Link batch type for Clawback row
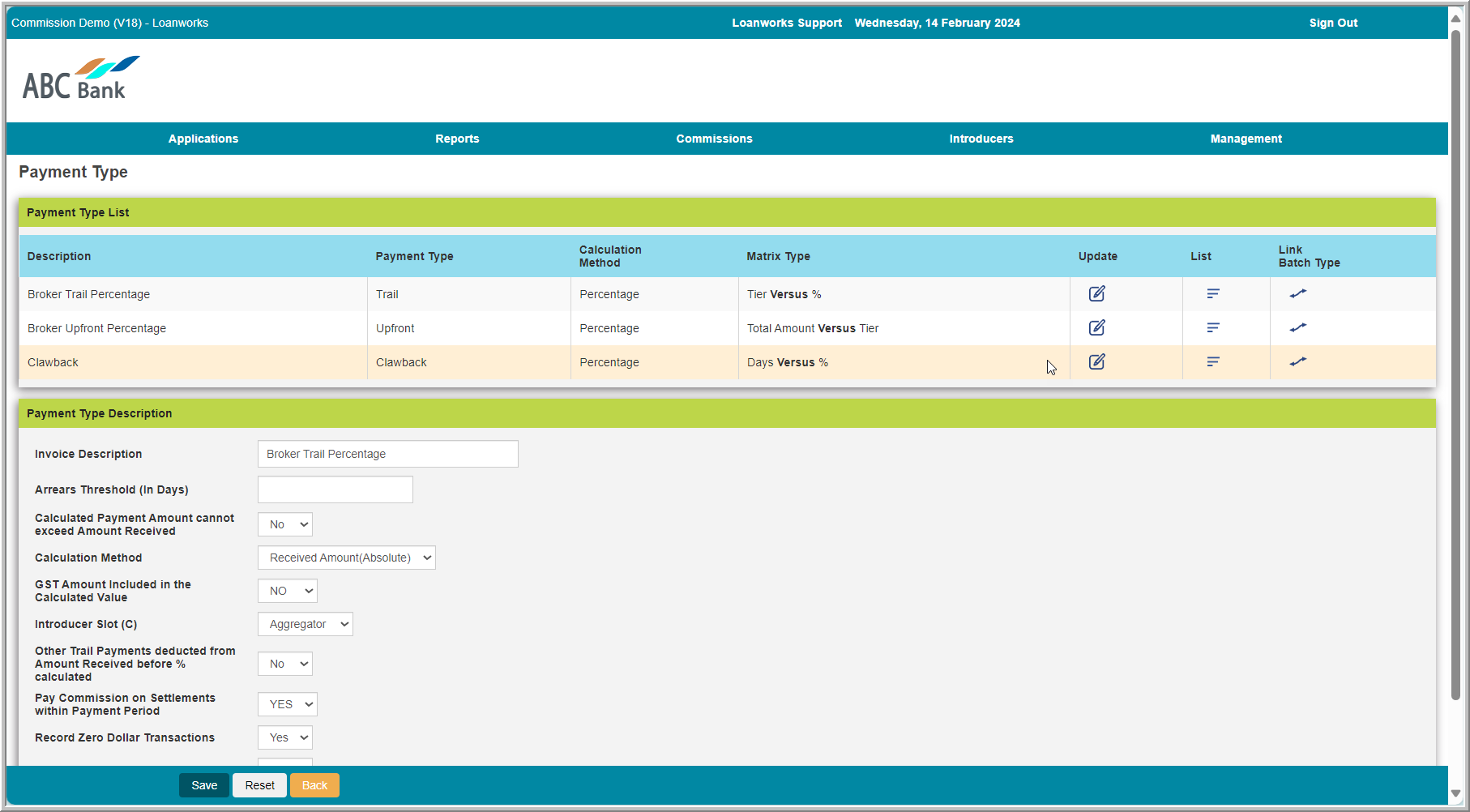The image size is (1470, 812). (1297, 362)
